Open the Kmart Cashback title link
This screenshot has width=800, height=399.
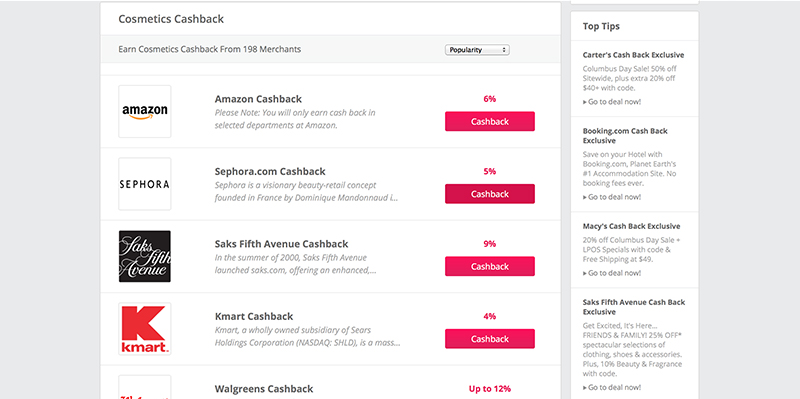[254, 316]
